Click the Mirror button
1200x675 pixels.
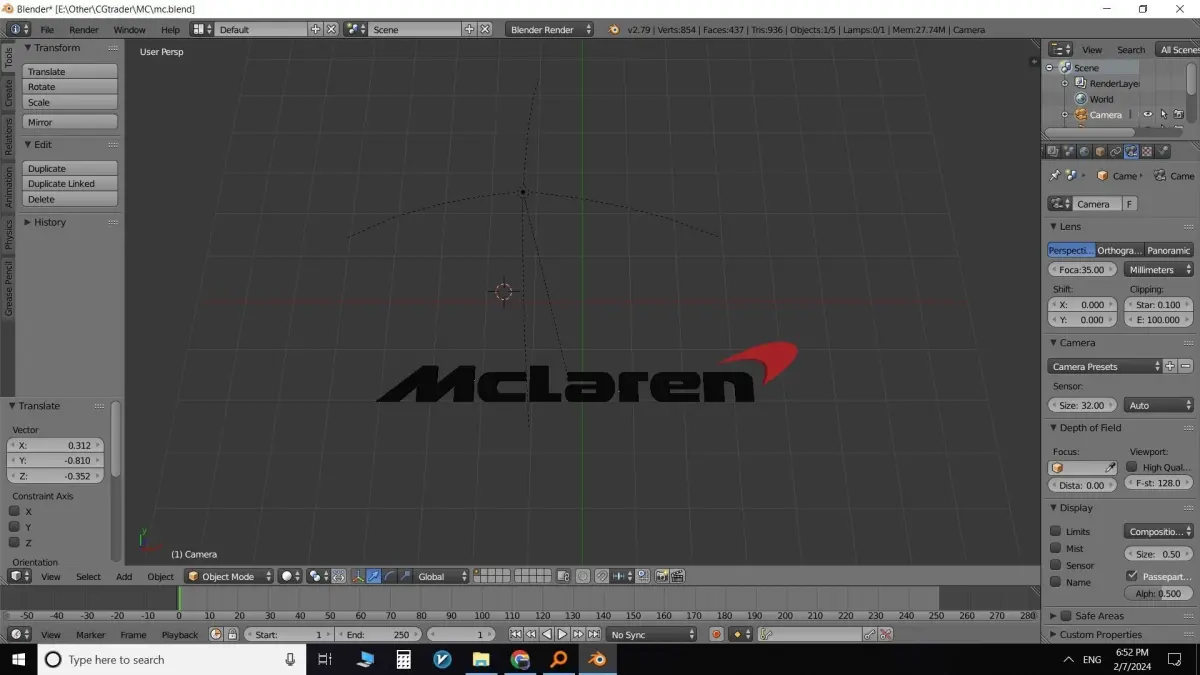(x=70, y=122)
